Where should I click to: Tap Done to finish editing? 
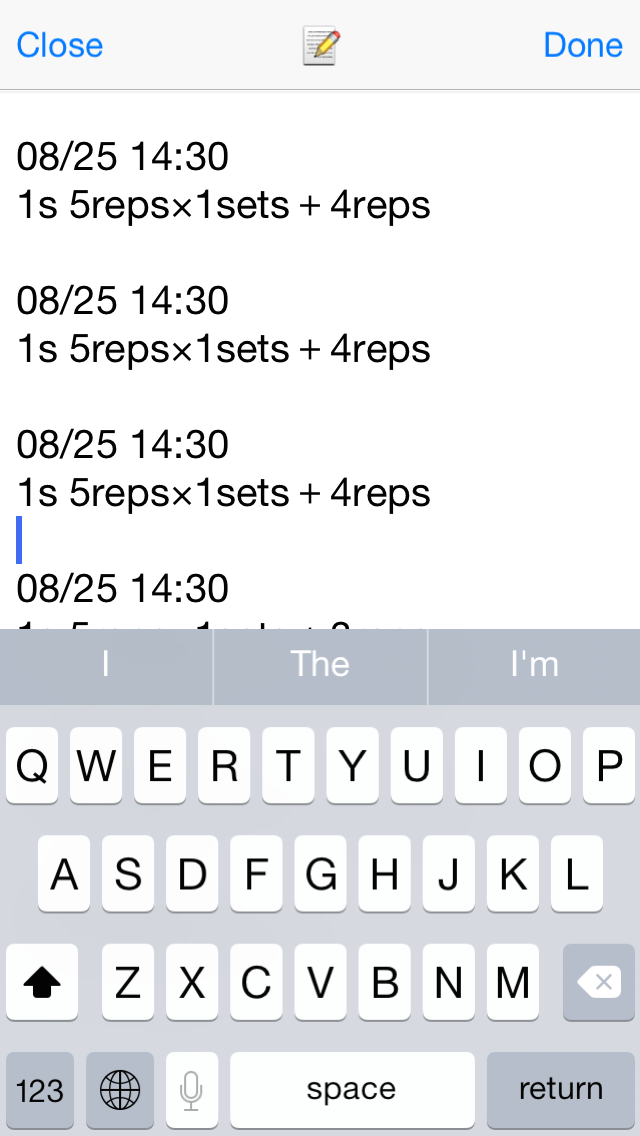583,45
